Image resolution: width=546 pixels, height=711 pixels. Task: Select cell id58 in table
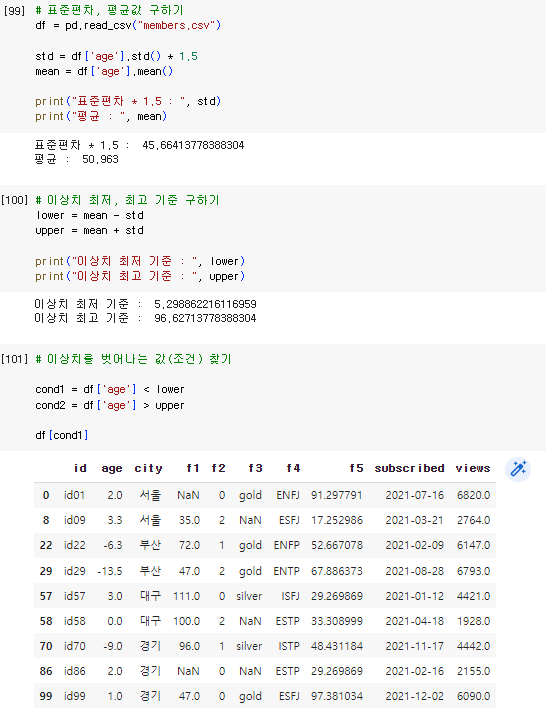(74, 621)
